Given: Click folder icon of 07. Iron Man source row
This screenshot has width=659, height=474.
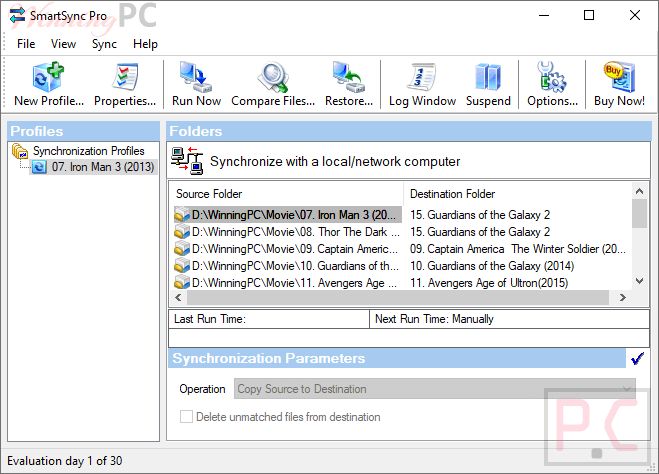Looking at the screenshot, I should pyautogui.click(x=182, y=215).
